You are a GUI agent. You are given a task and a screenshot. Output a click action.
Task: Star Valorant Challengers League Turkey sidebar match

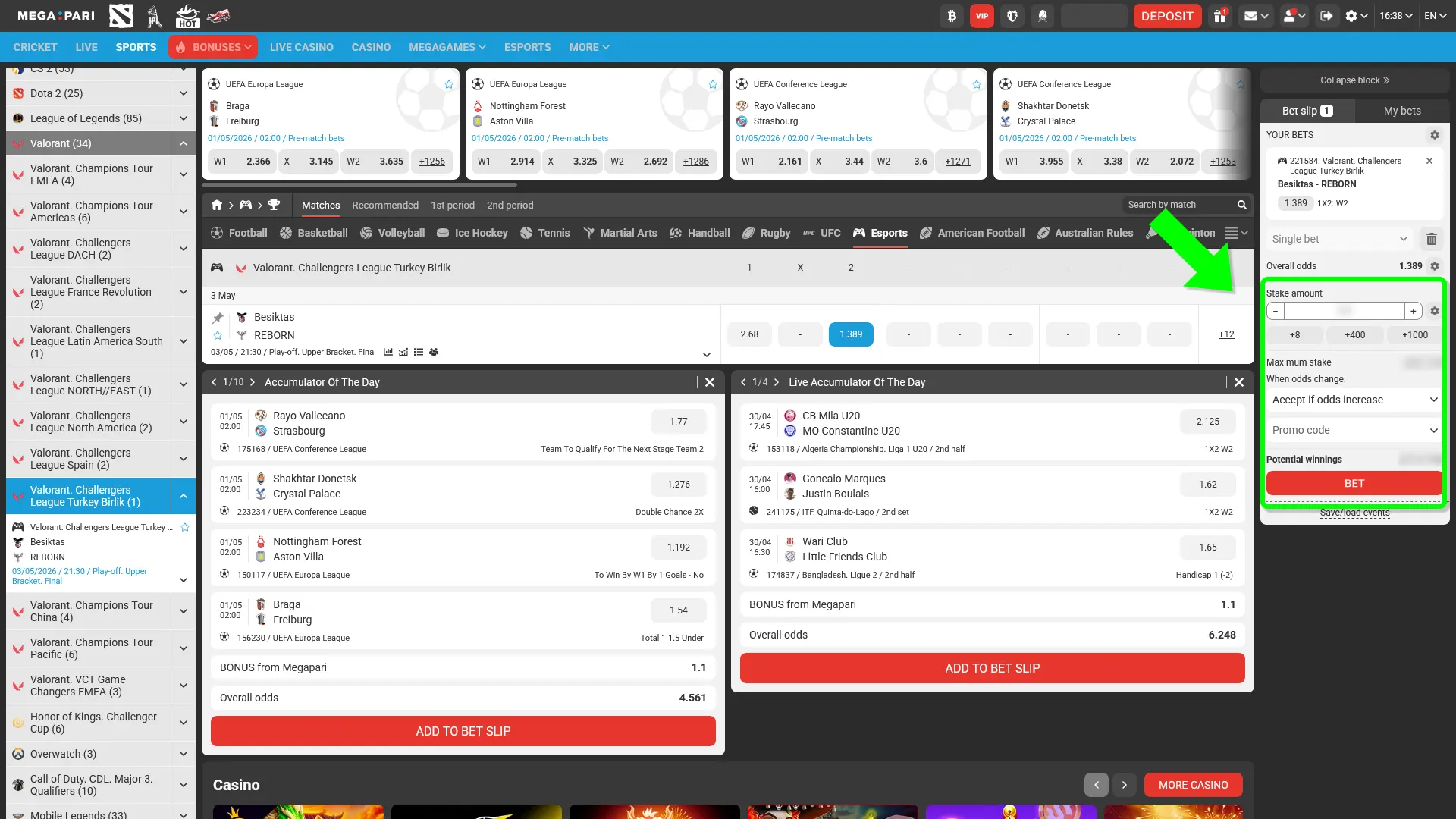click(185, 527)
